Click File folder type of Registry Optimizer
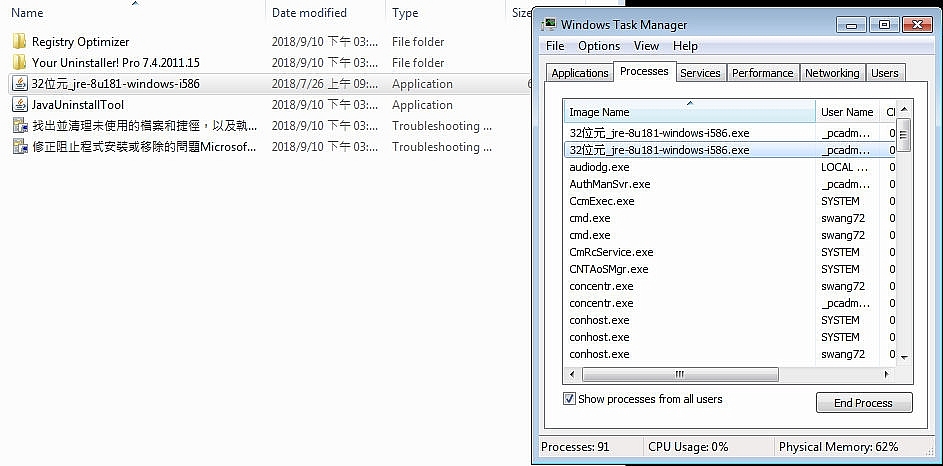Viewport: 943px width, 466px height. (x=418, y=41)
